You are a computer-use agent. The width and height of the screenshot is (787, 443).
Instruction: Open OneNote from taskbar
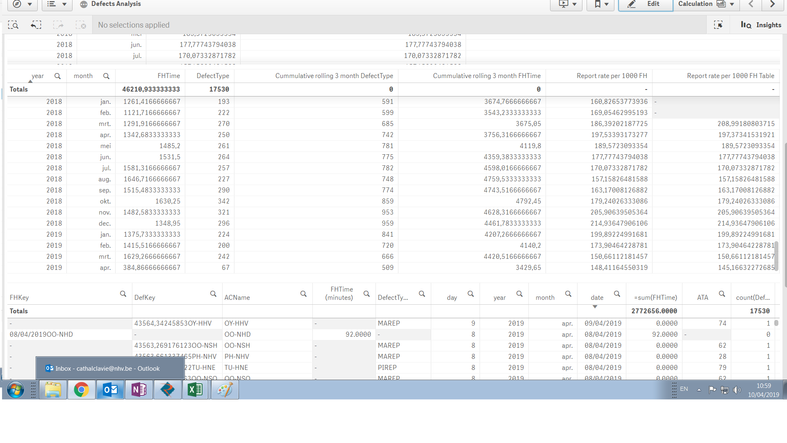[x=139, y=390]
